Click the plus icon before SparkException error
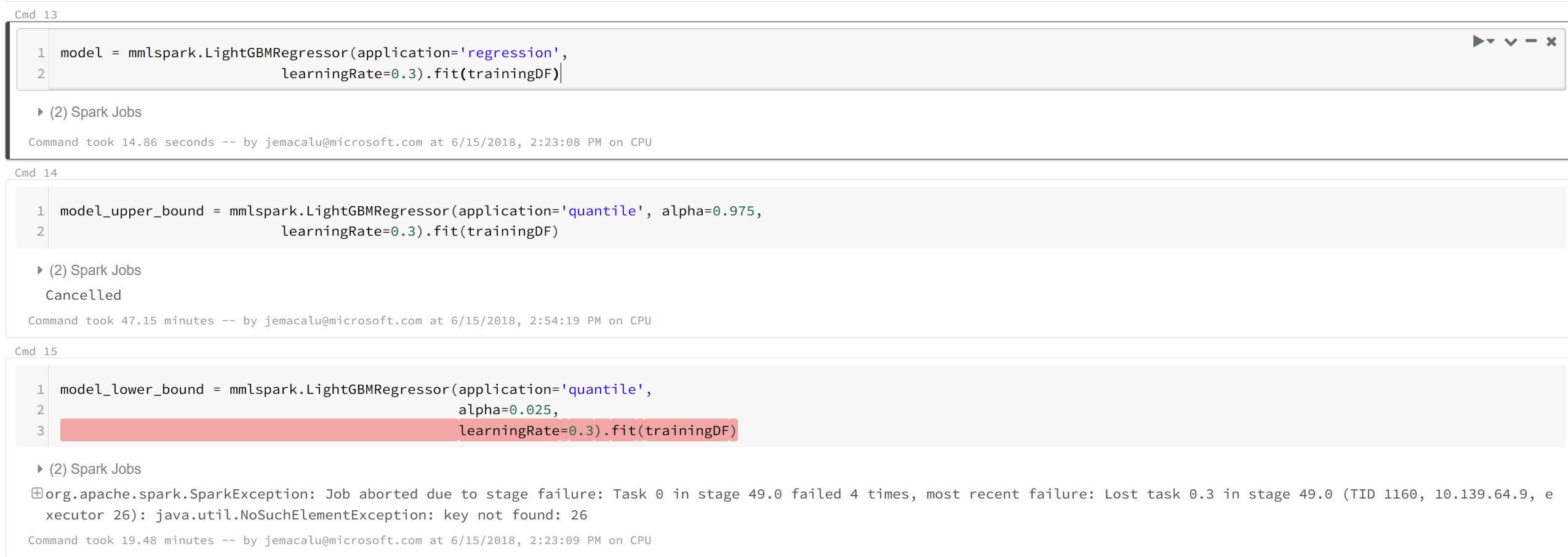 pos(38,492)
